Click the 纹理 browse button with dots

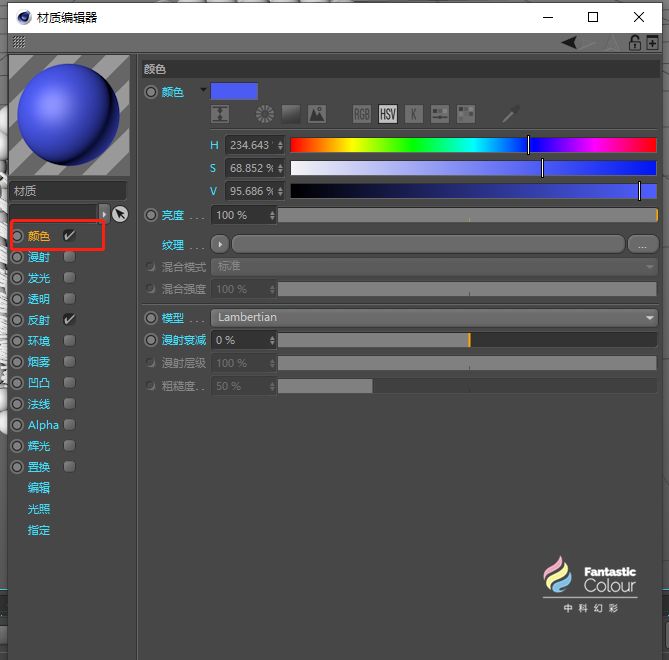pyautogui.click(x=643, y=244)
